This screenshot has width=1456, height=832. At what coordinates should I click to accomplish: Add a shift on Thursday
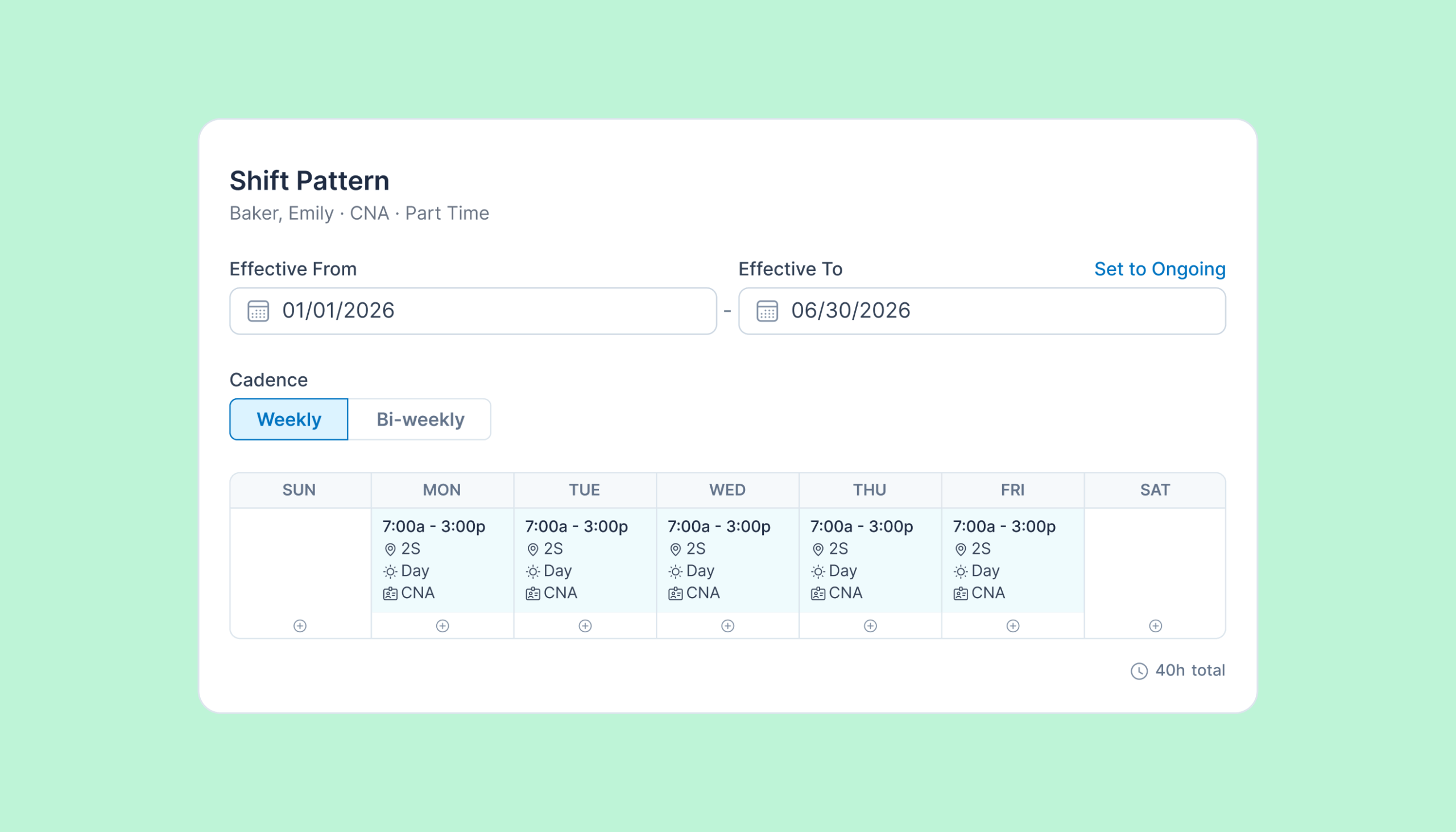(870, 626)
